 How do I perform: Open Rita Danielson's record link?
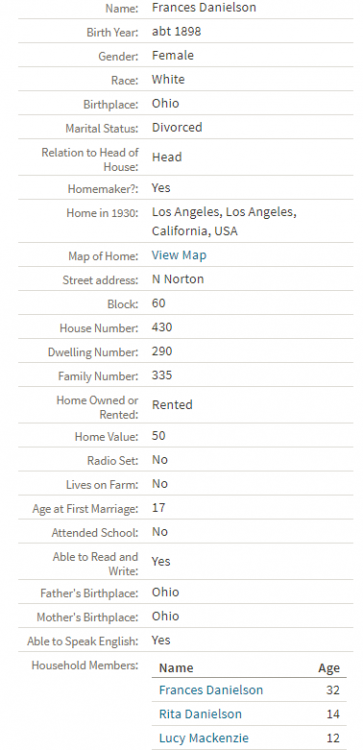tap(200, 714)
